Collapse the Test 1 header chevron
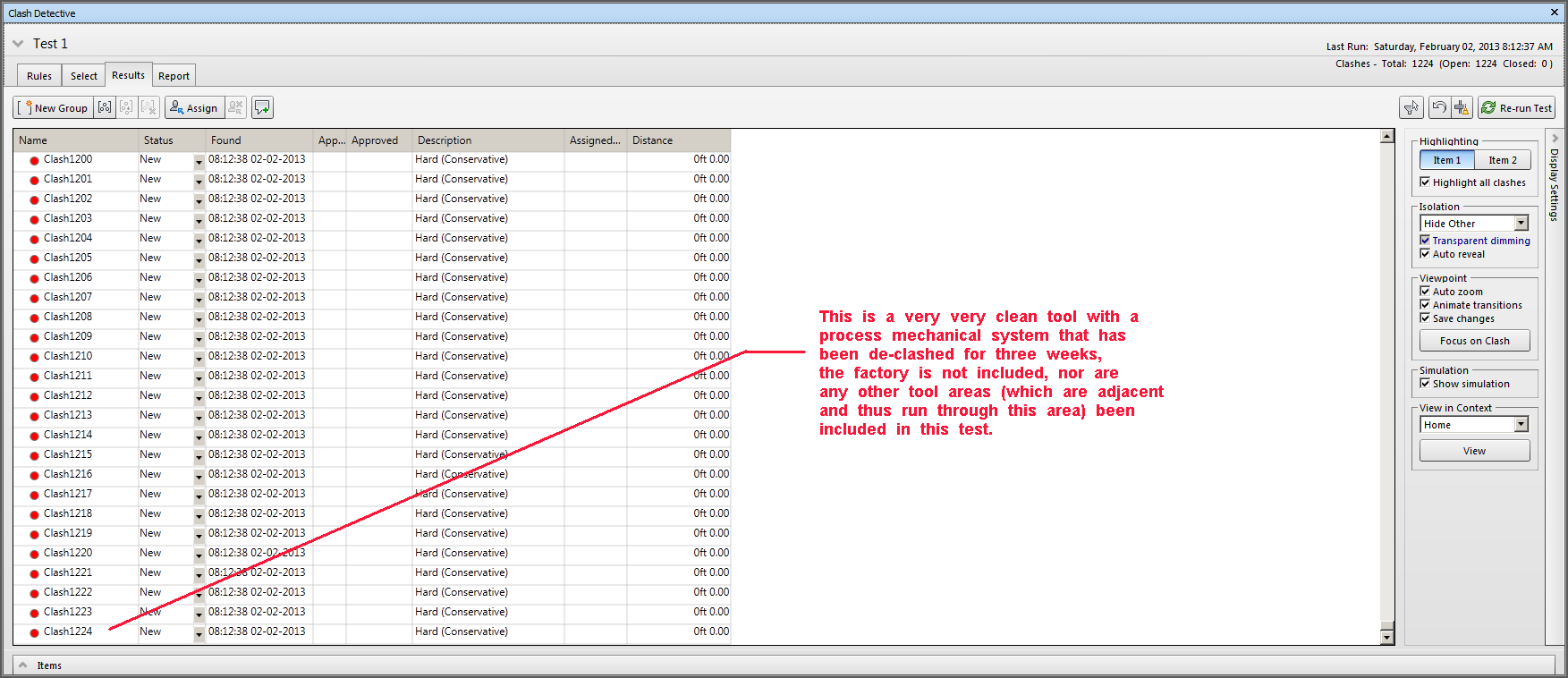 18,44
